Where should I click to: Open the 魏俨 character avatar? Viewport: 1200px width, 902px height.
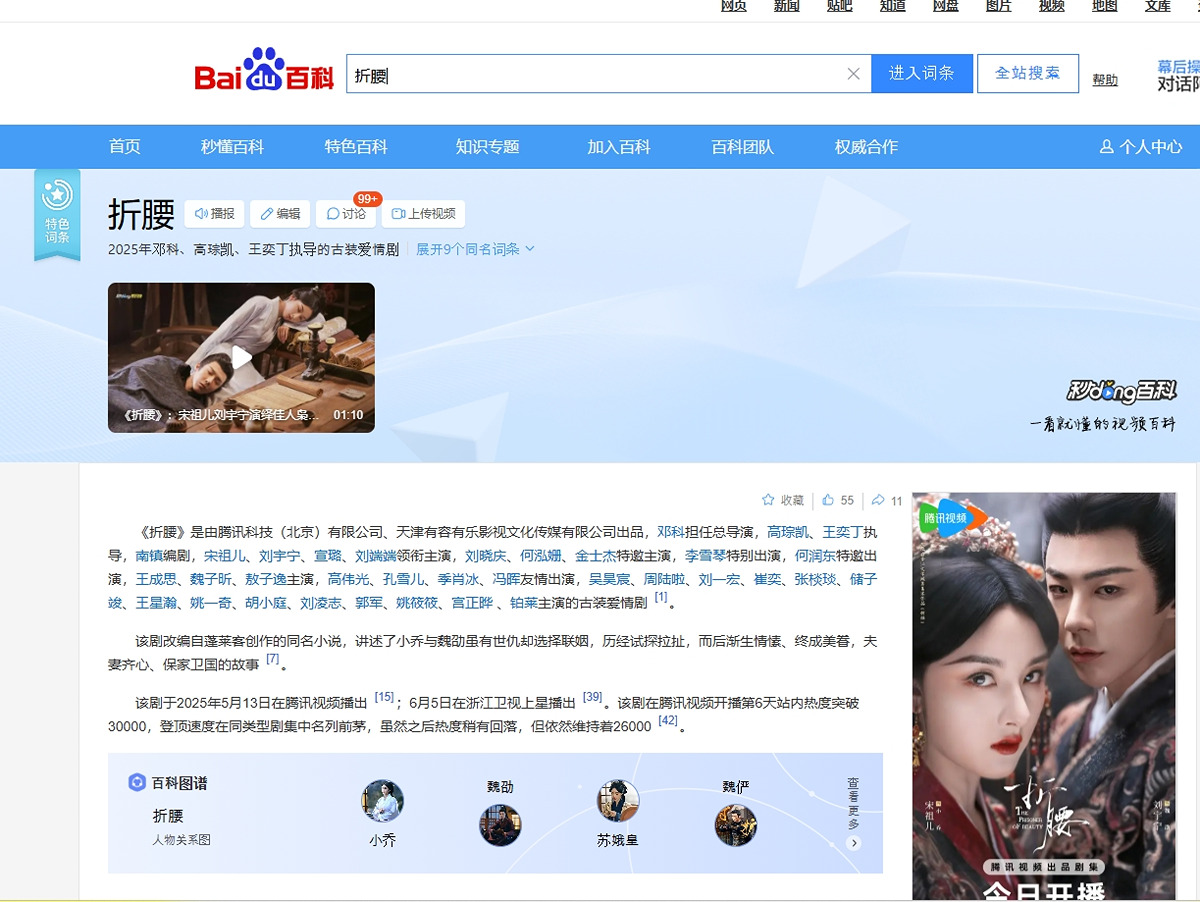coord(736,825)
